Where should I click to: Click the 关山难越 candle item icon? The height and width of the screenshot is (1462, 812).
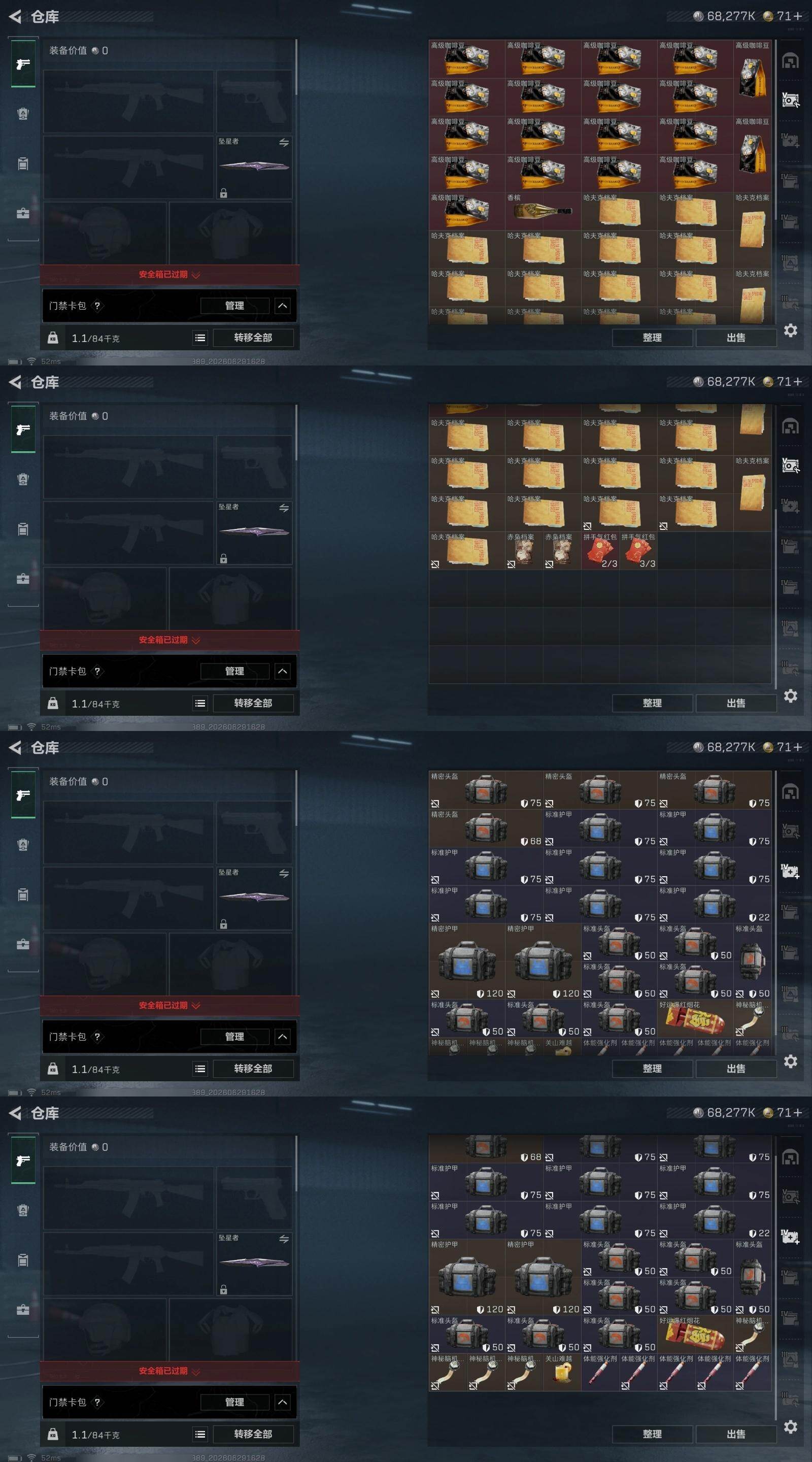click(562, 1372)
